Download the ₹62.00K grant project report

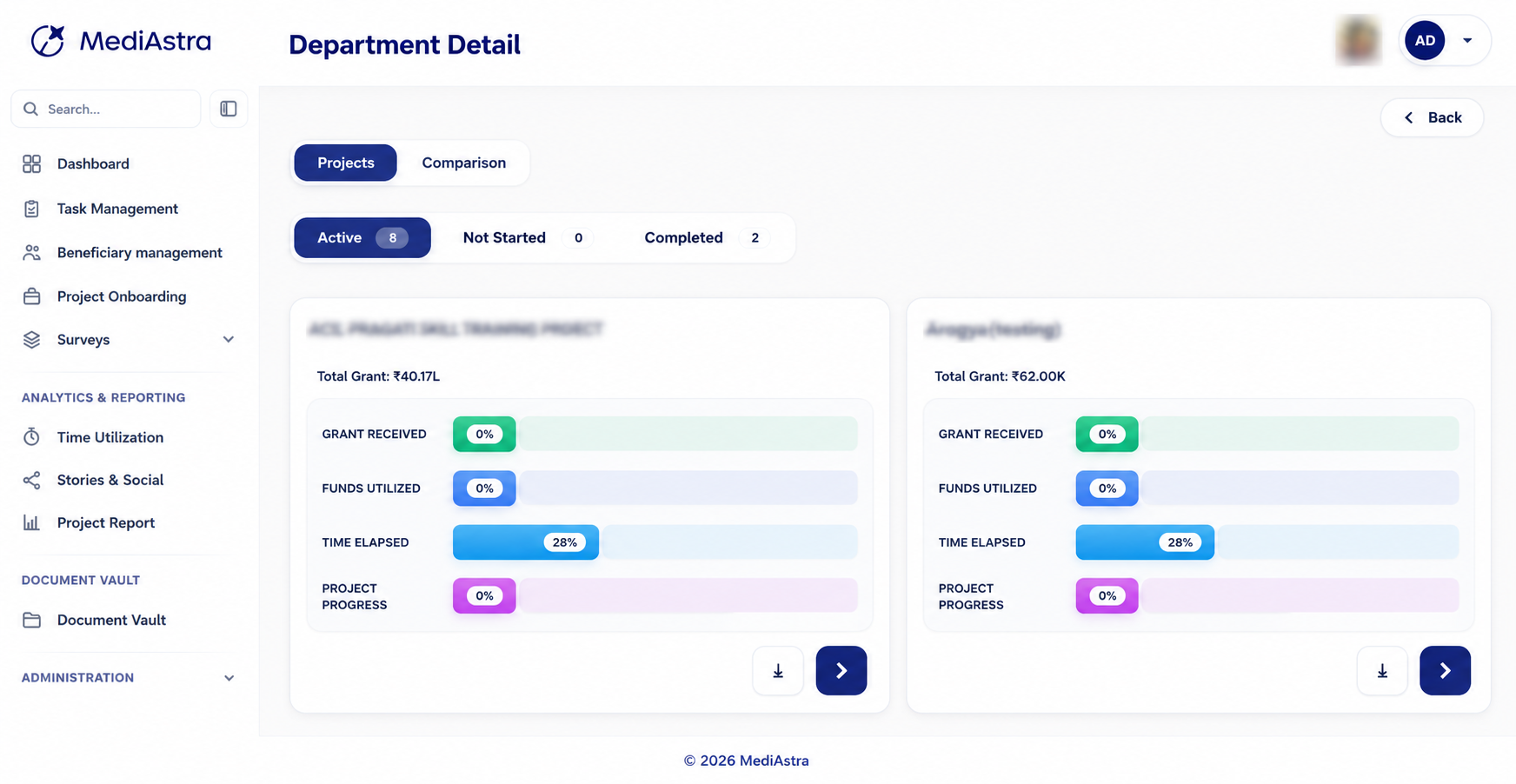click(1382, 670)
